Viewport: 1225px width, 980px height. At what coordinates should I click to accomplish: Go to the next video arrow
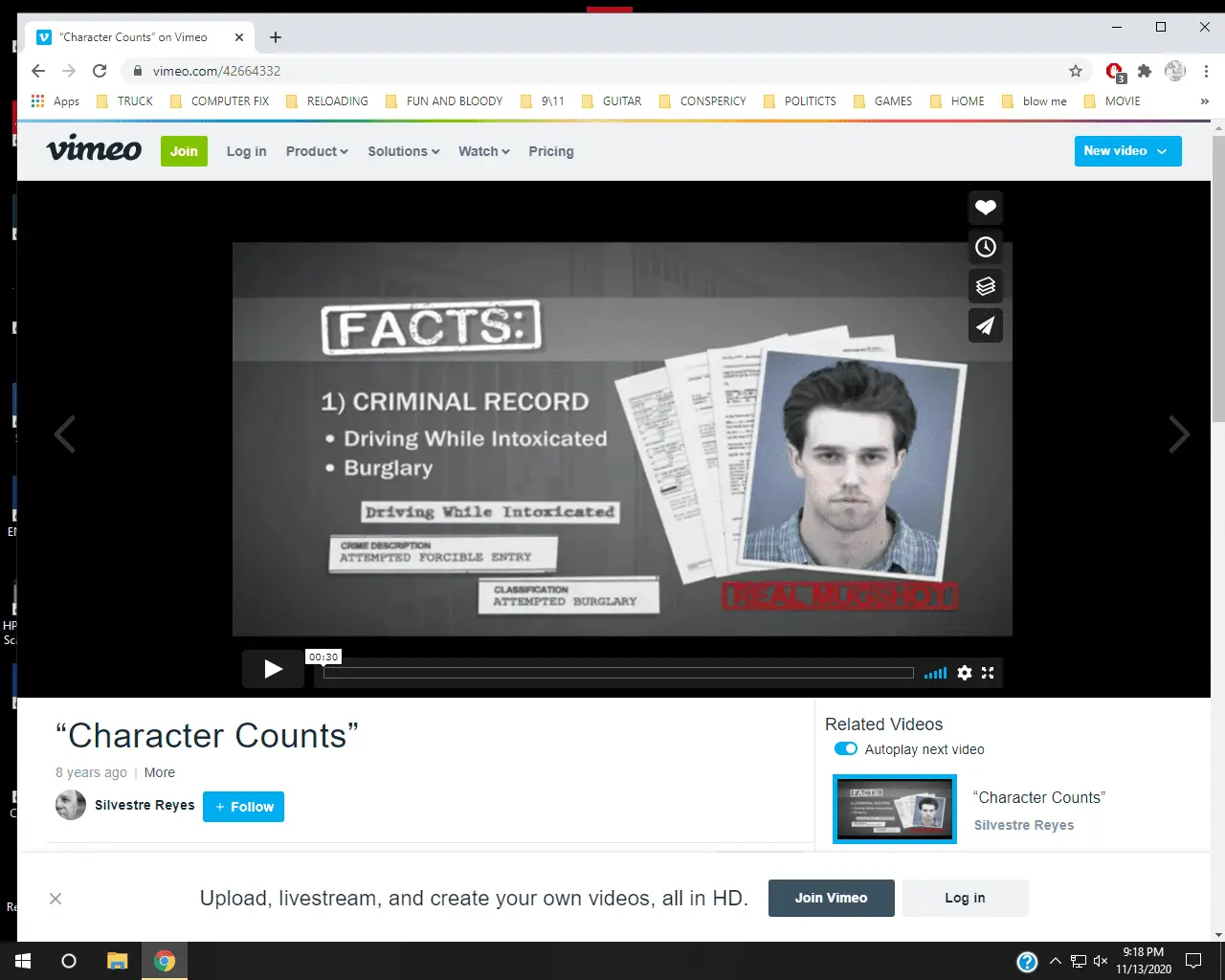(x=1179, y=434)
